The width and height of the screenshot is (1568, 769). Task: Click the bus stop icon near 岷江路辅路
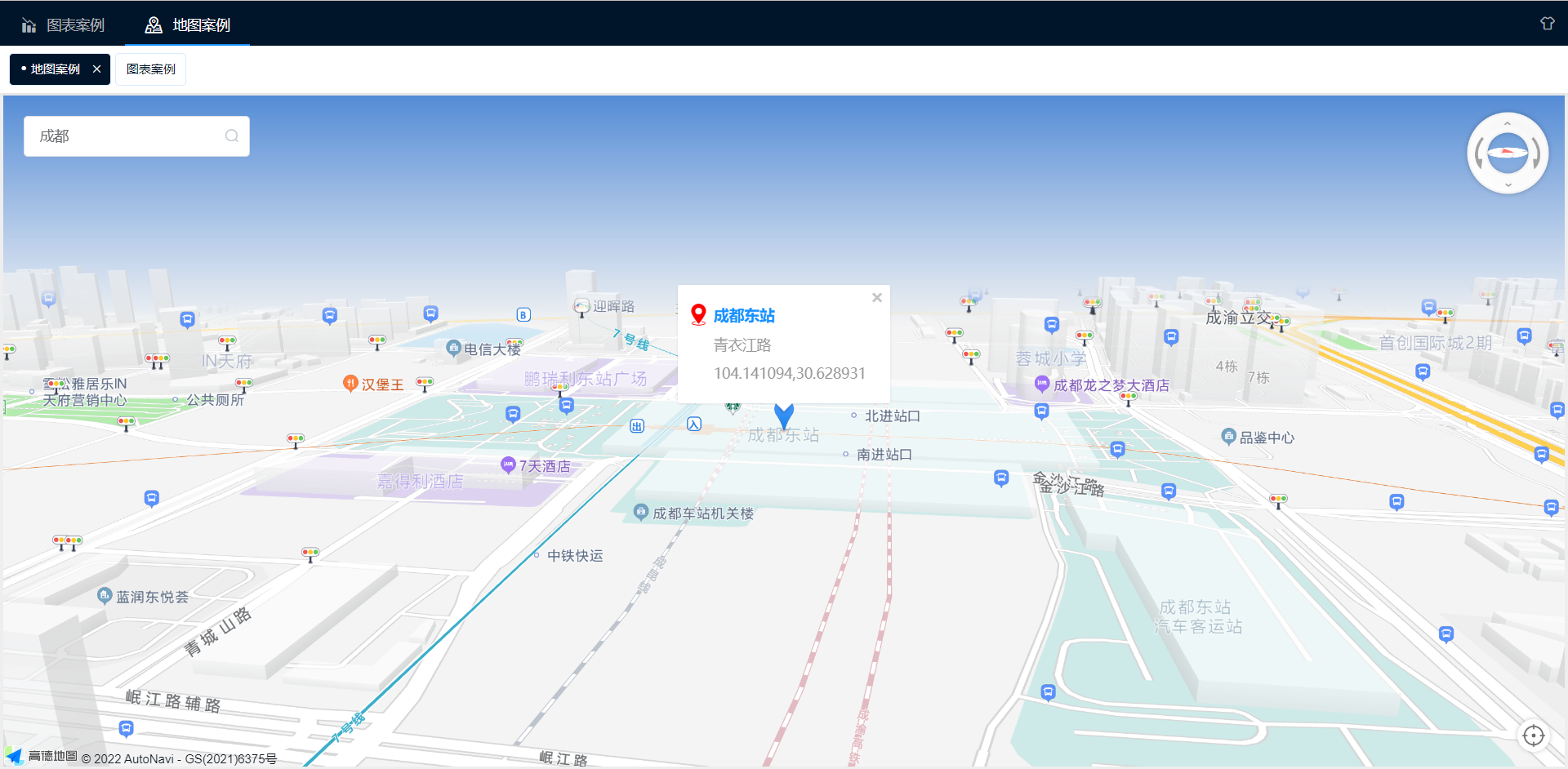pyautogui.click(x=126, y=727)
